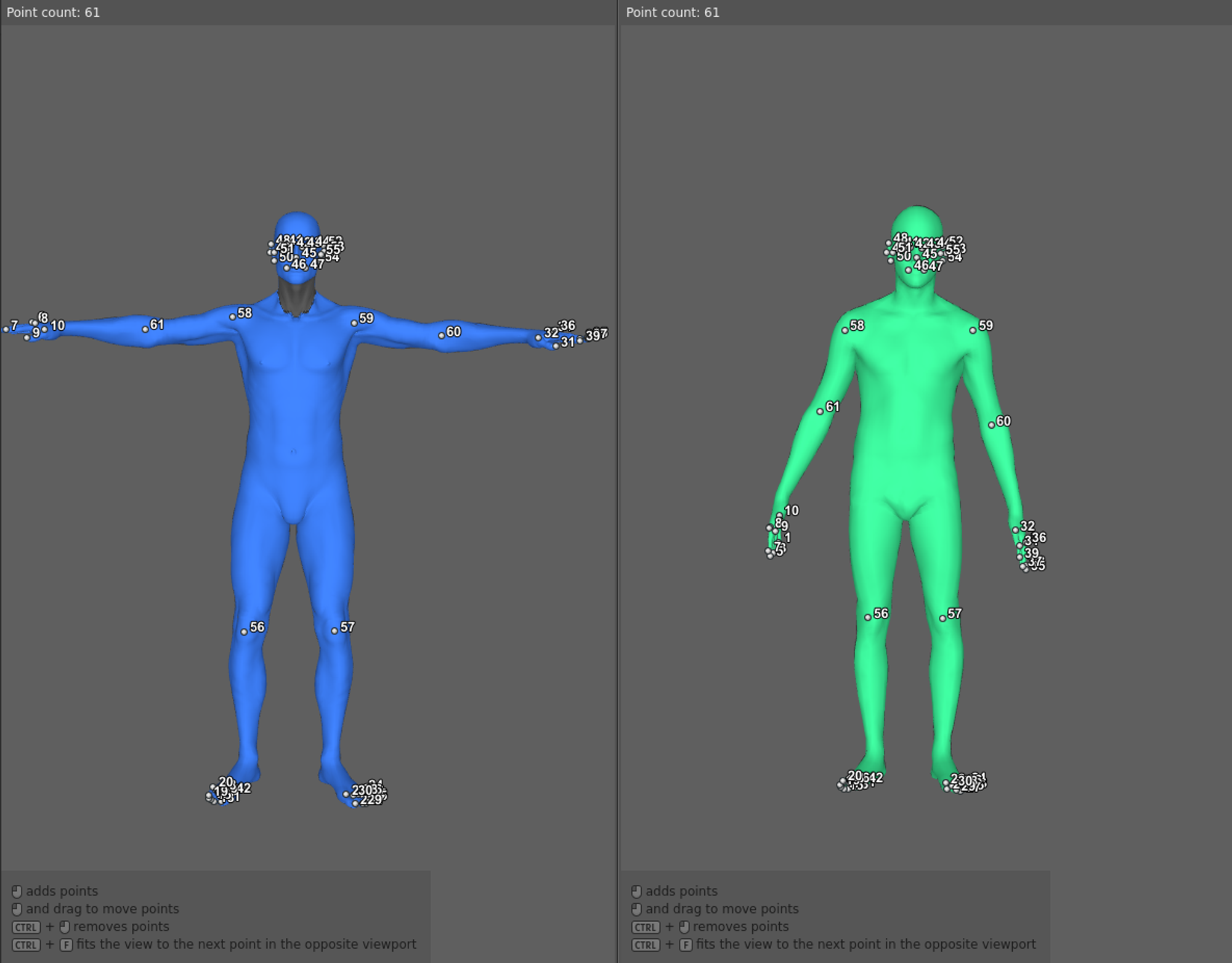Click wrist point 32 on blue model
1232x963 pixels.
[x=538, y=338]
